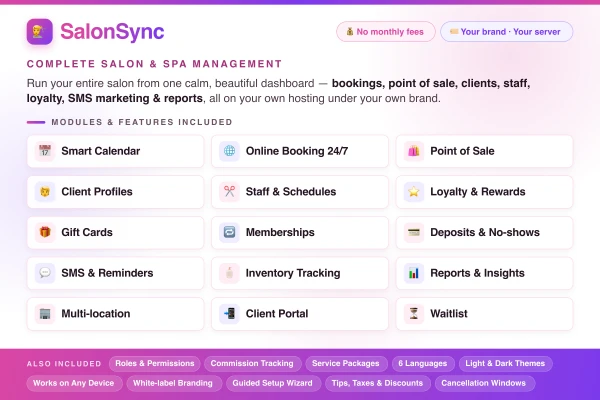Click the Complete Salon & Spa Management heading
600x400 pixels.
pyautogui.click(x=154, y=64)
